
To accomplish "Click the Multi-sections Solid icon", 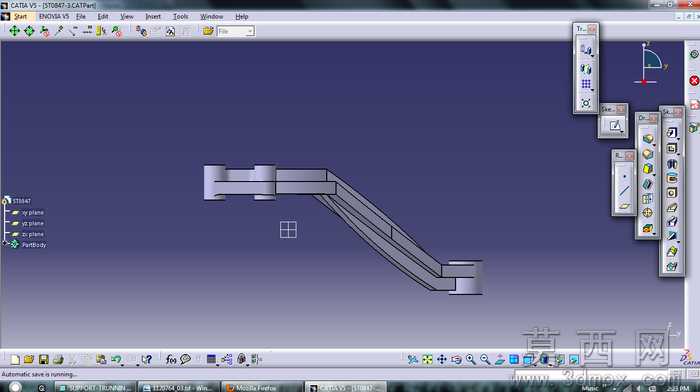I will click(x=672, y=251).
